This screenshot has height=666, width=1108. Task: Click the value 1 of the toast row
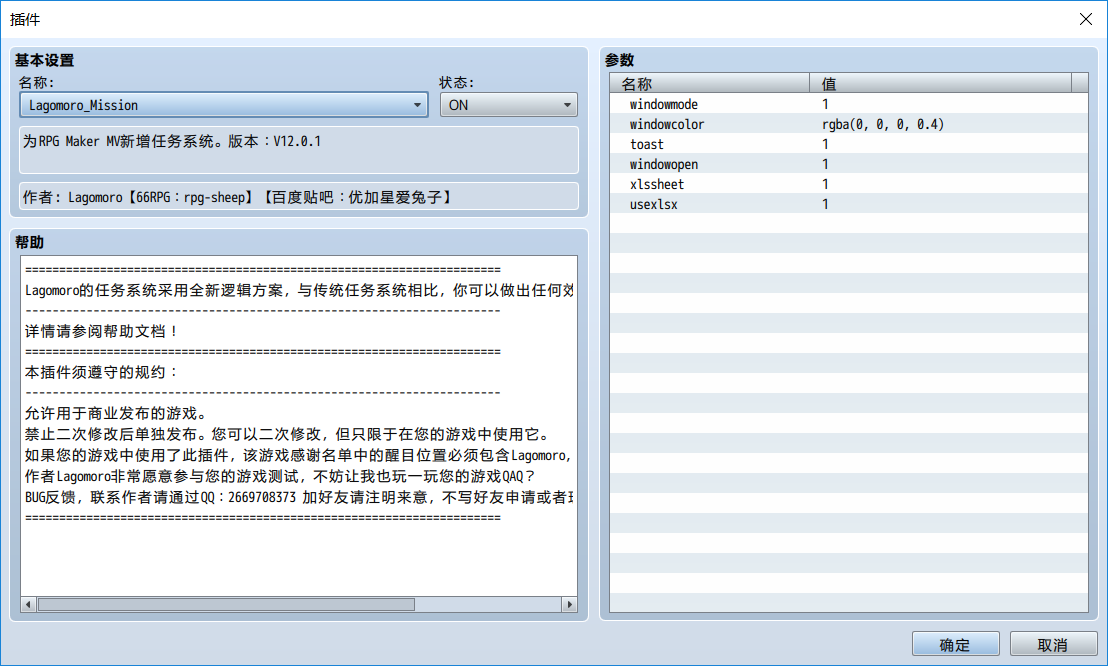coord(825,144)
